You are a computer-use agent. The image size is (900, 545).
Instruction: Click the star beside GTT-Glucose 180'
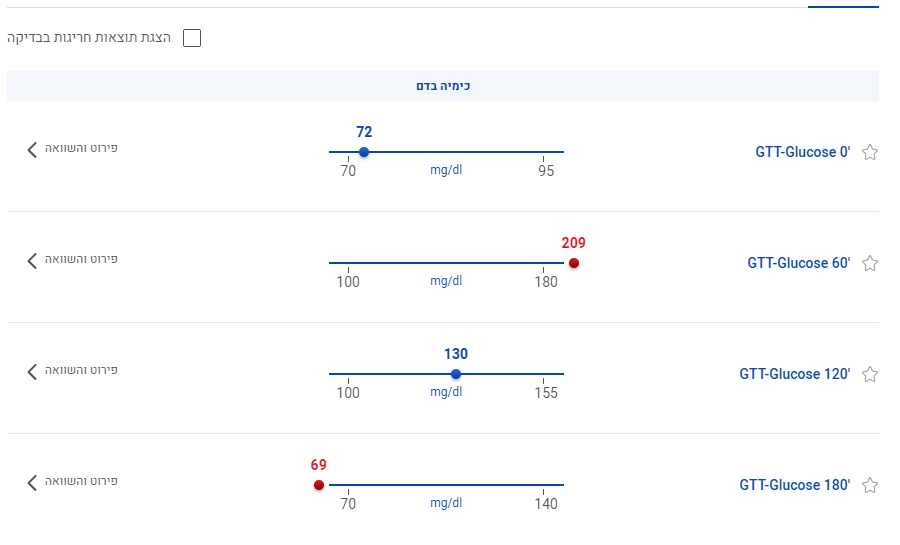tap(870, 486)
